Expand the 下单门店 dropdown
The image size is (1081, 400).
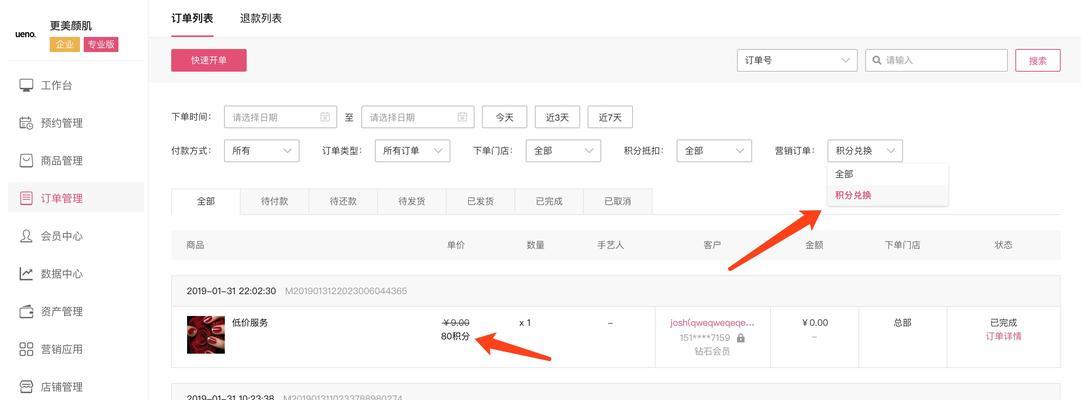pos(563,151)
